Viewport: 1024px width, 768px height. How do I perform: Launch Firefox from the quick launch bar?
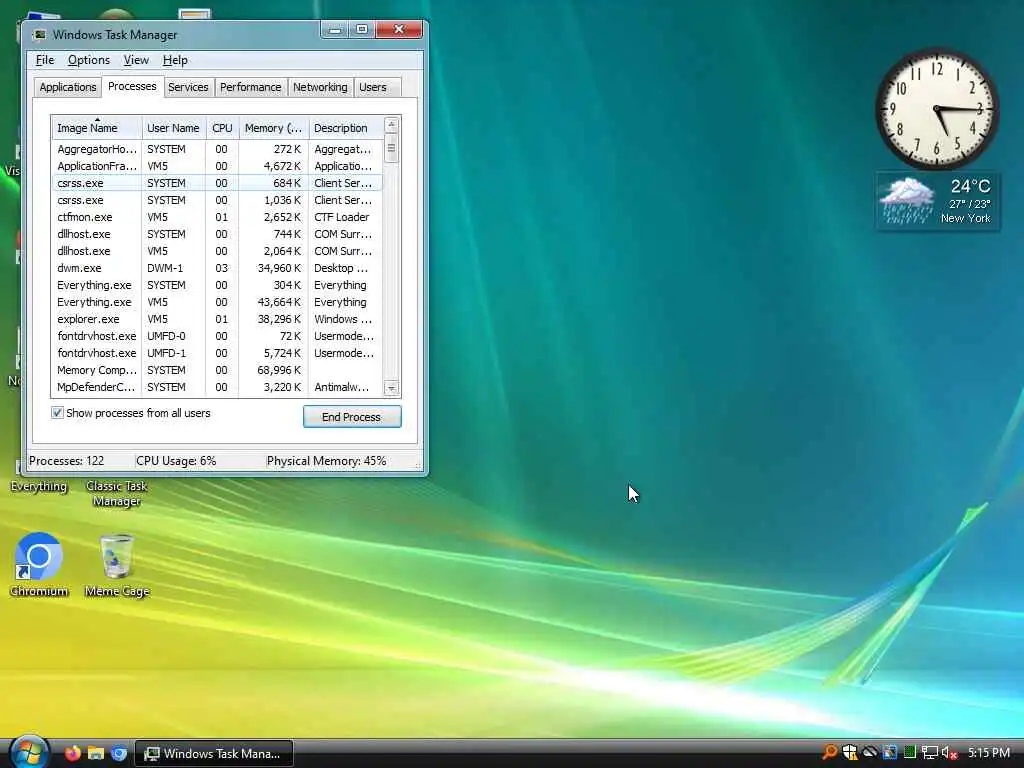click(x=72, y=753)
